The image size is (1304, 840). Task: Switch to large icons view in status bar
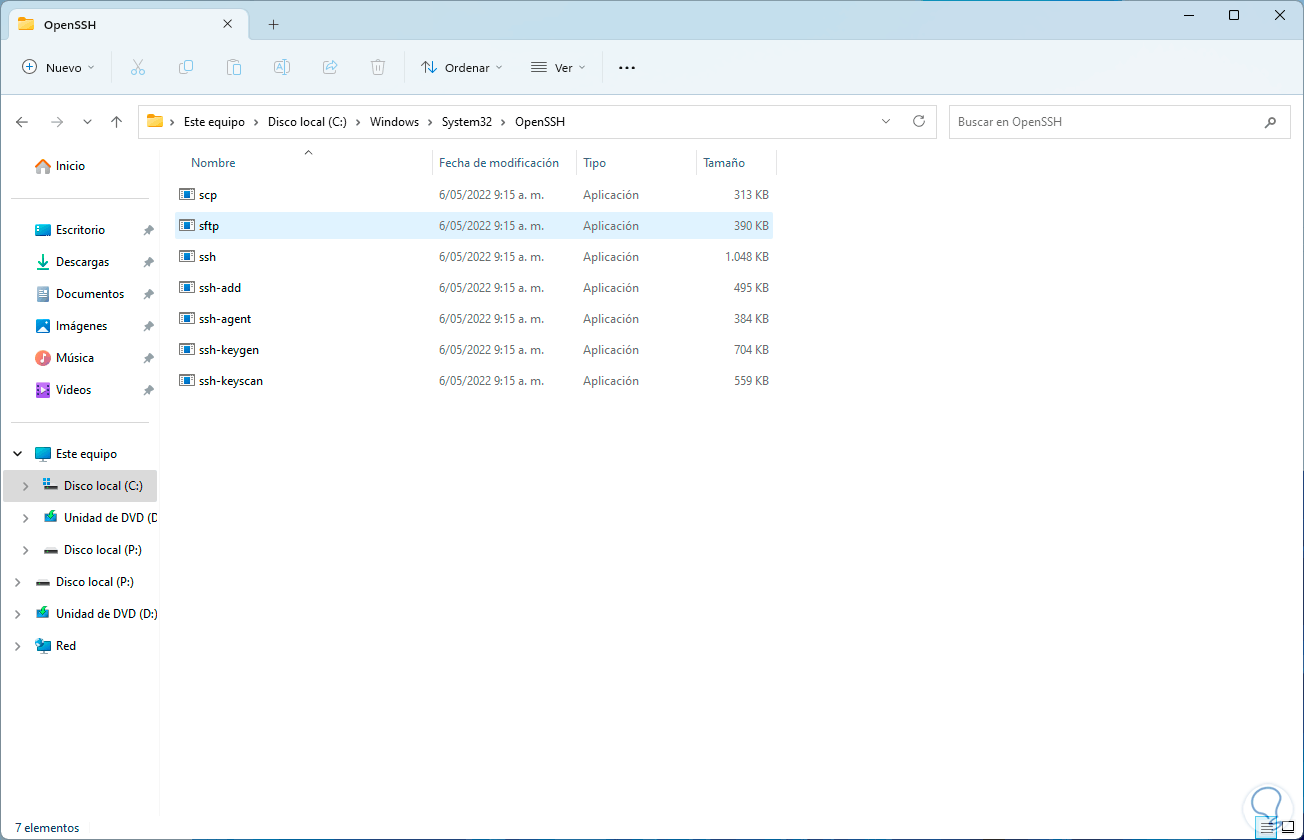pyautogui.click(x=1288, y=827)
